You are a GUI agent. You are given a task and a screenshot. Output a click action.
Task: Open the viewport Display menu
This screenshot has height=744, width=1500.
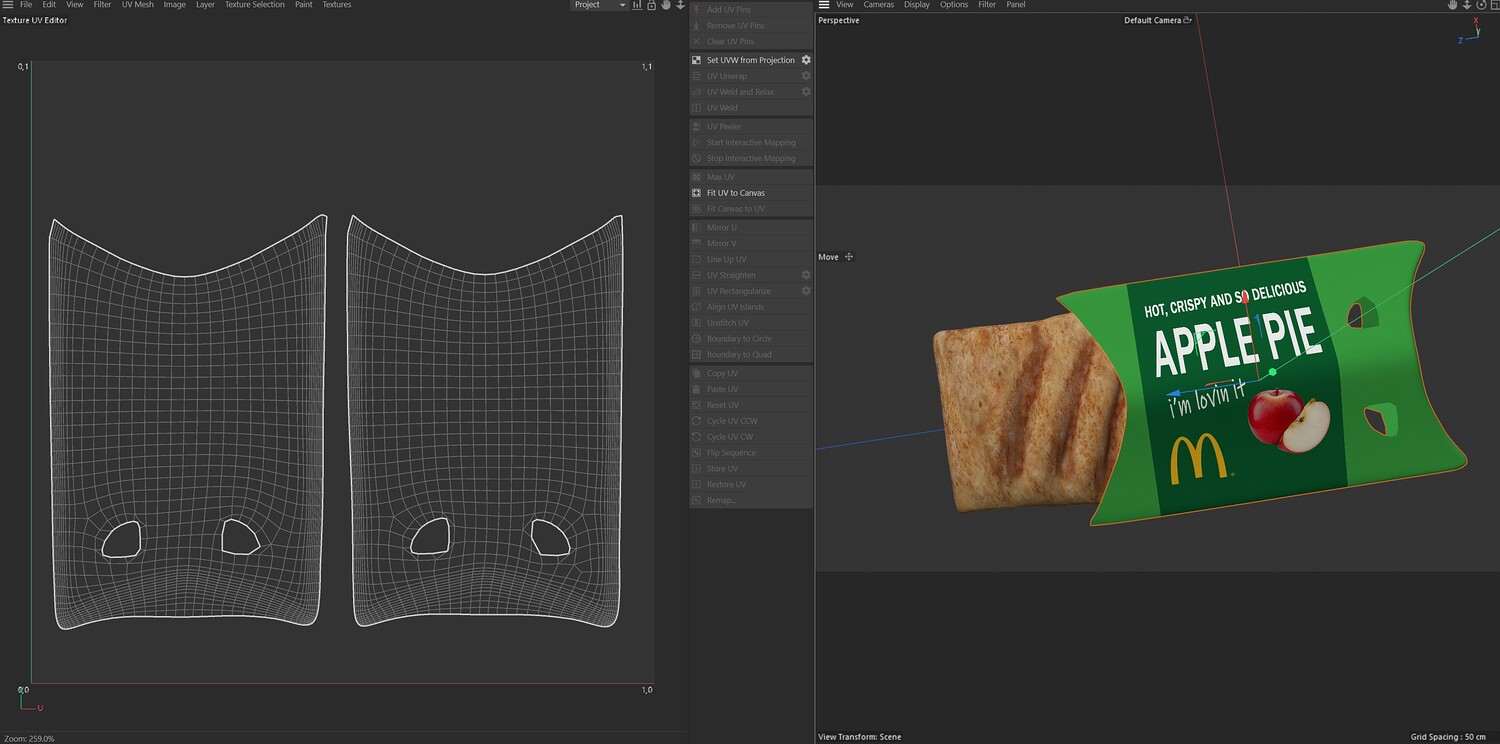point(917,5)
